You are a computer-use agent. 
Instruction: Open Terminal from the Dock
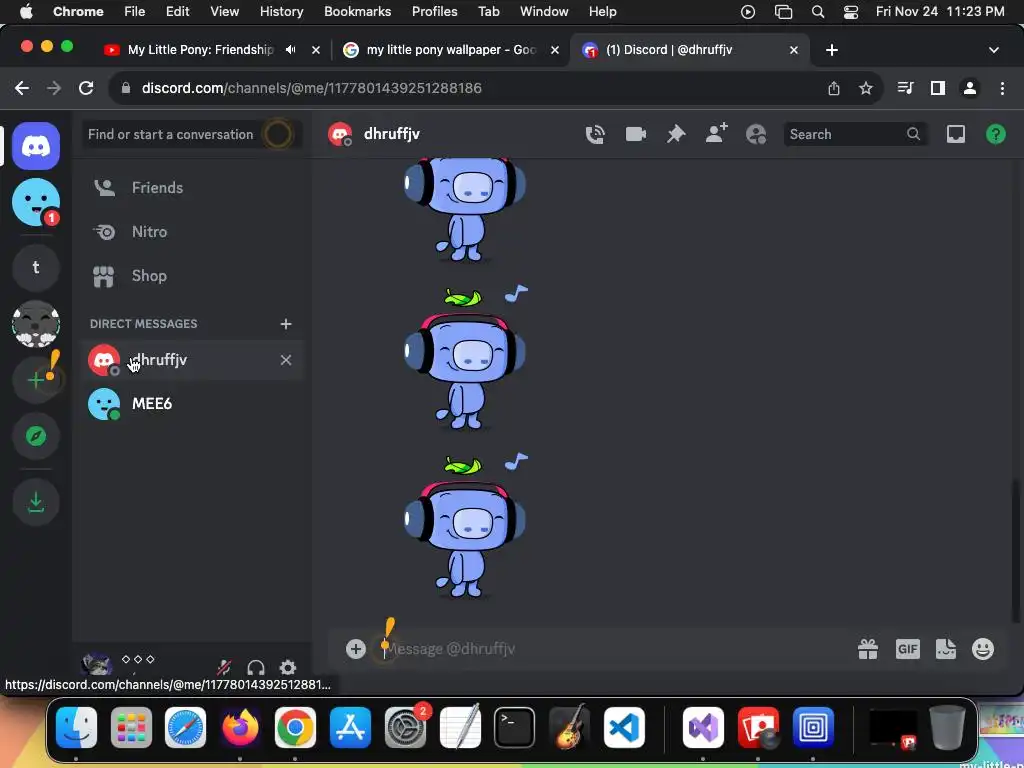click(x=515, y=728)
